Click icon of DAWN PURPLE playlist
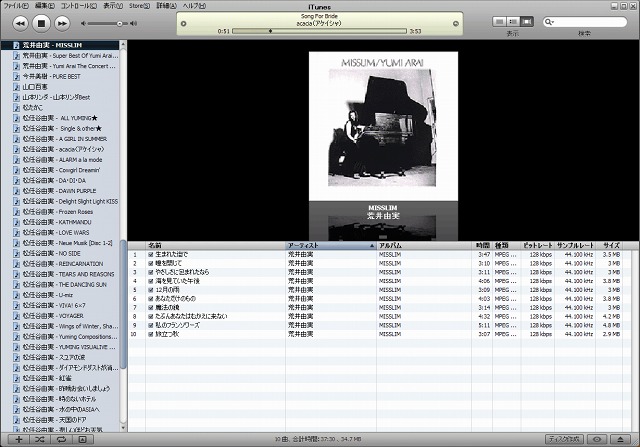 pos(16,191)
